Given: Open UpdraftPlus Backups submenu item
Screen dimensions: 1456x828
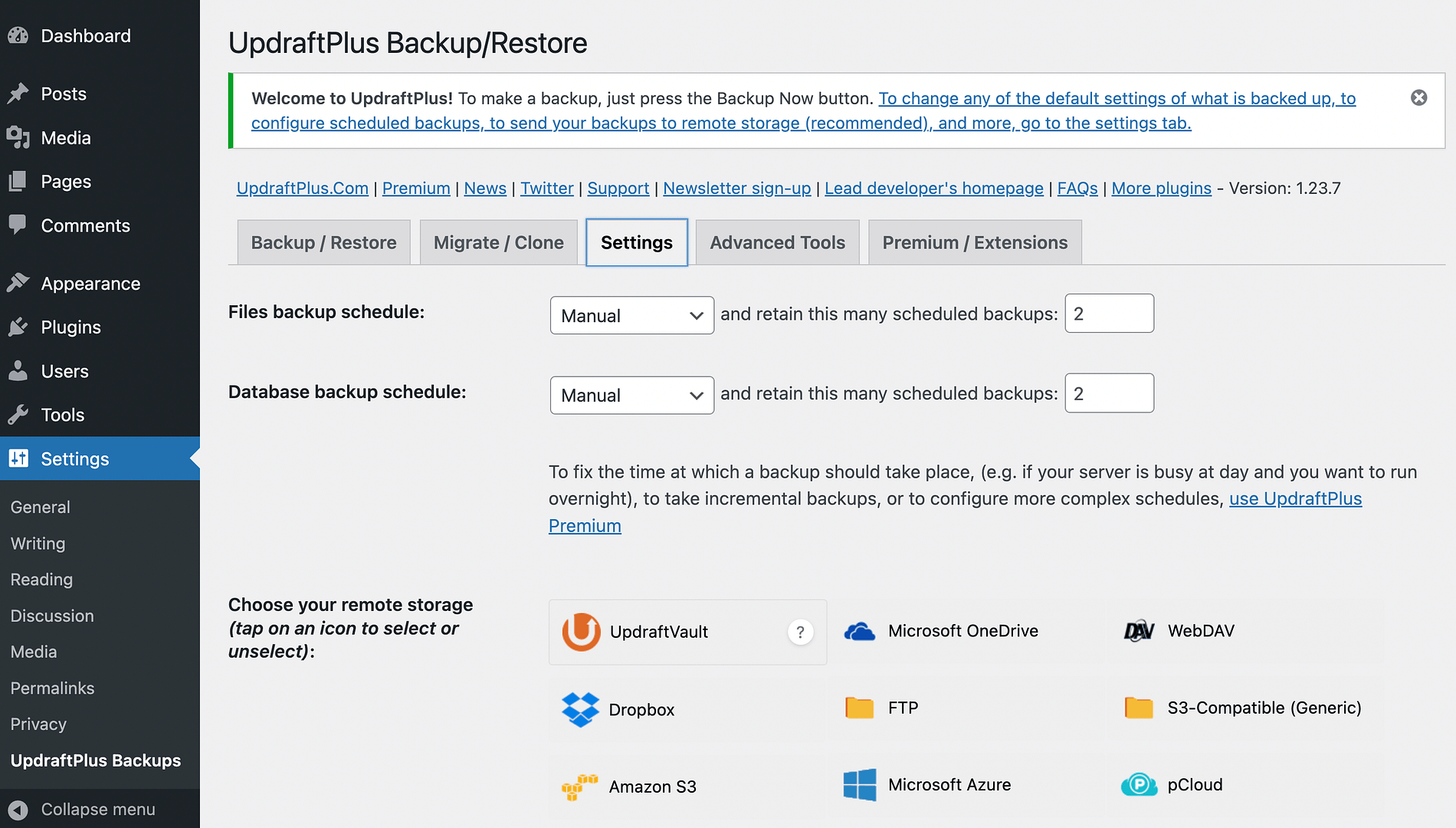Looking at the screenshot, I should tap(96, 761).
